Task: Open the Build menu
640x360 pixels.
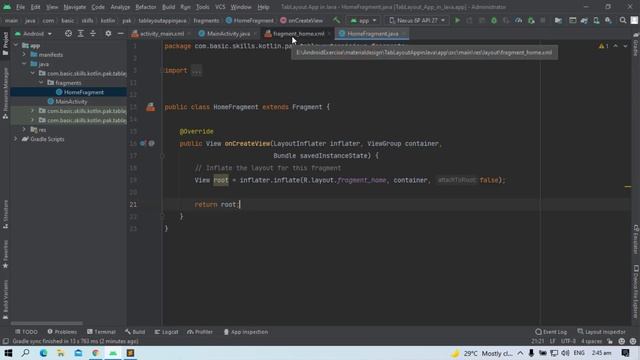Action: 169,7
